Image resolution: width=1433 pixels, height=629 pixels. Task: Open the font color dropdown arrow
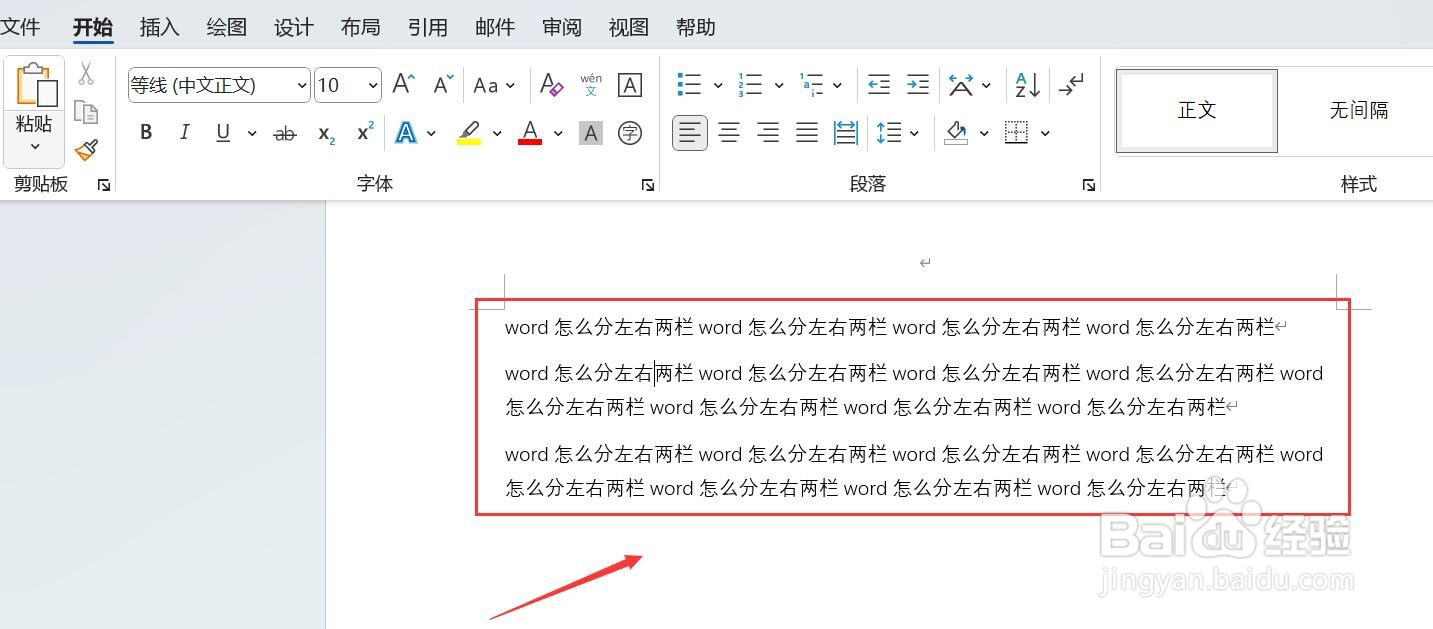[x=557, y=132]
